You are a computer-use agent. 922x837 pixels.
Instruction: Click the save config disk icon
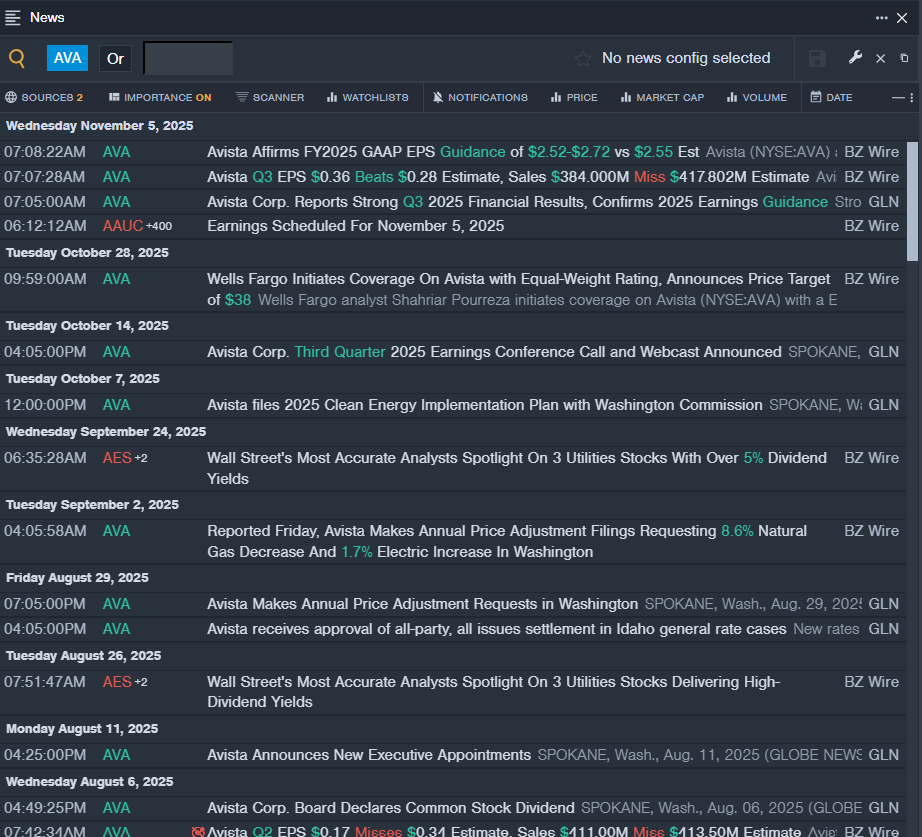pyautogui.click(x=817, y=58)
